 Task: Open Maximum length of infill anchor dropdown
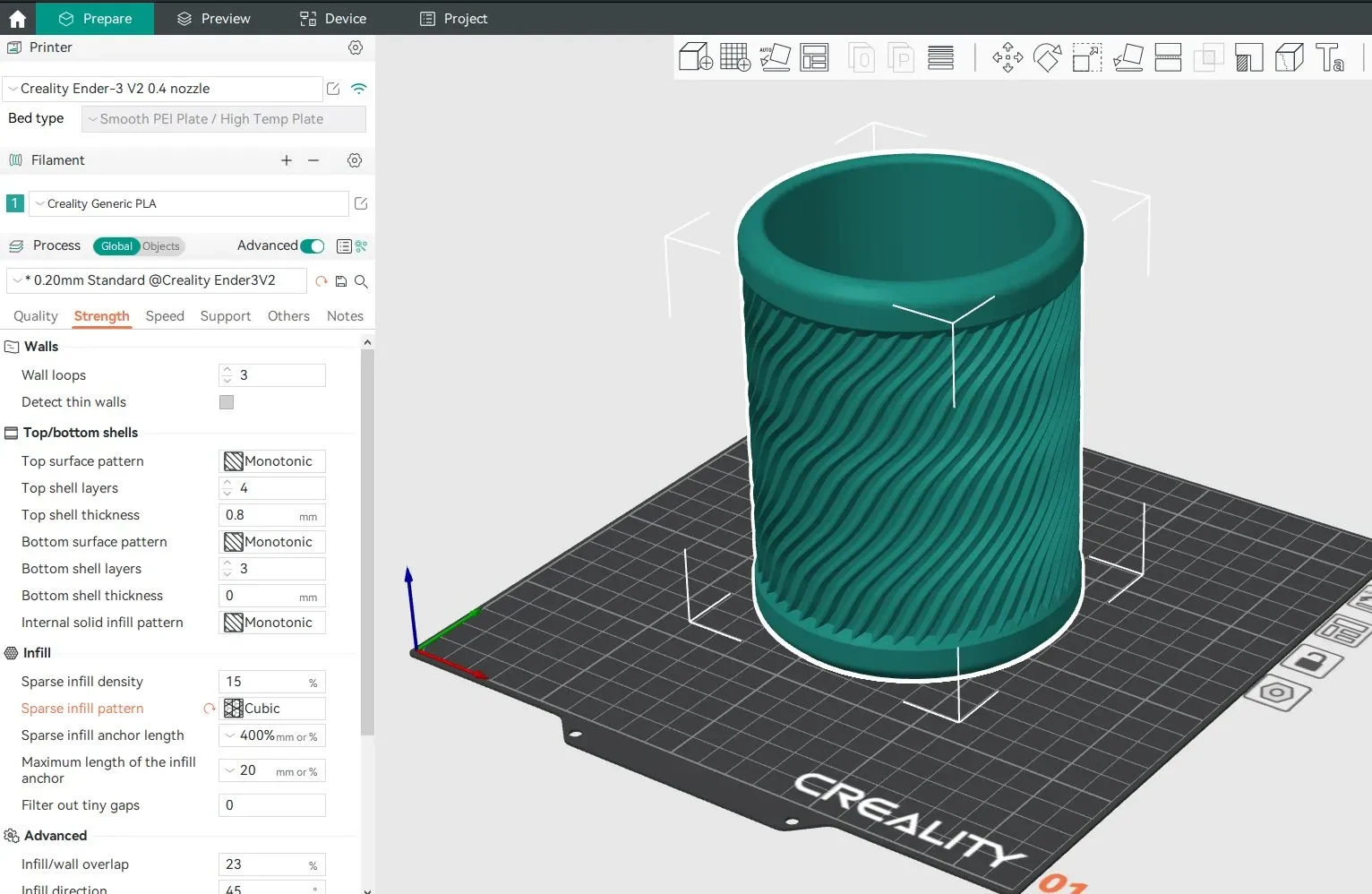point(272,770)
